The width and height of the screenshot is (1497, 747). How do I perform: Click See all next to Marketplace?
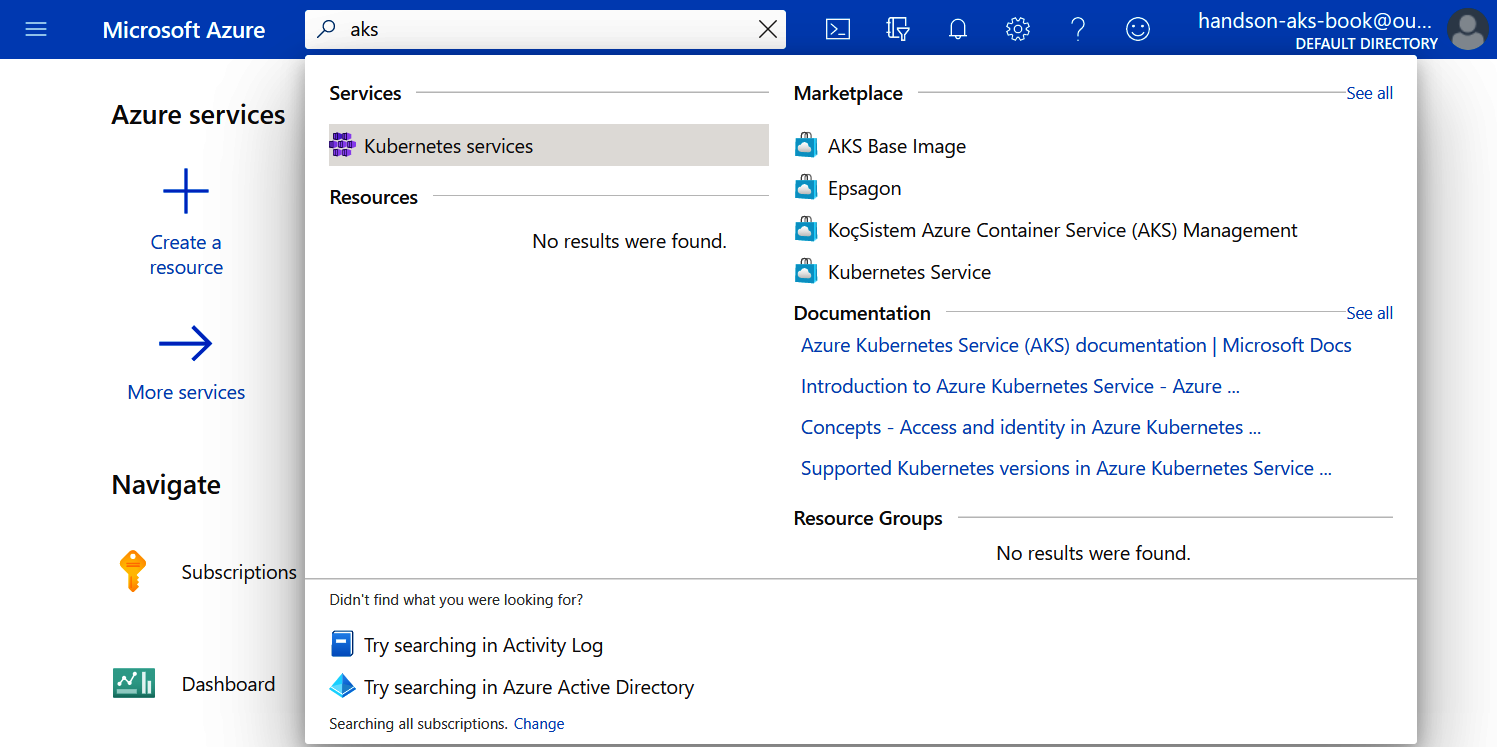(1369, 93)
